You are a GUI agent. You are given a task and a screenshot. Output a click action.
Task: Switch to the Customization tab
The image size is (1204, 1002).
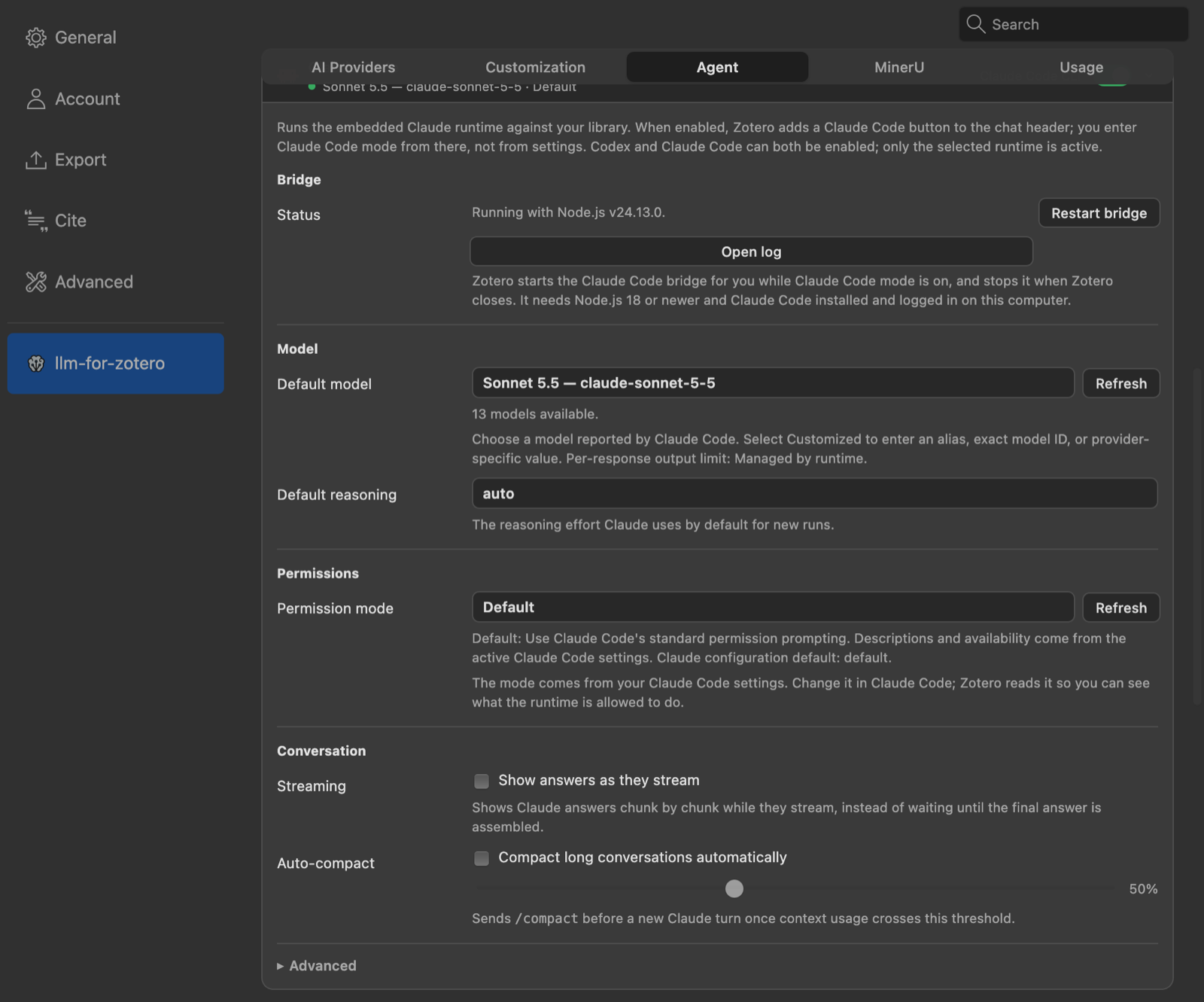[535, 67]
